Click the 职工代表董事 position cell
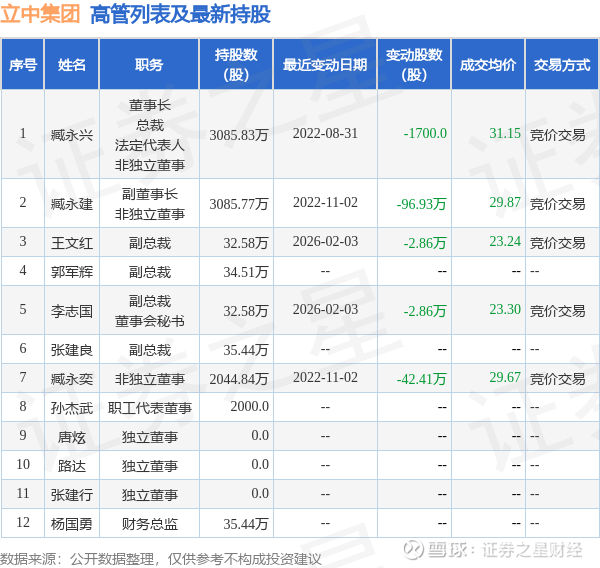 point(150,408)
